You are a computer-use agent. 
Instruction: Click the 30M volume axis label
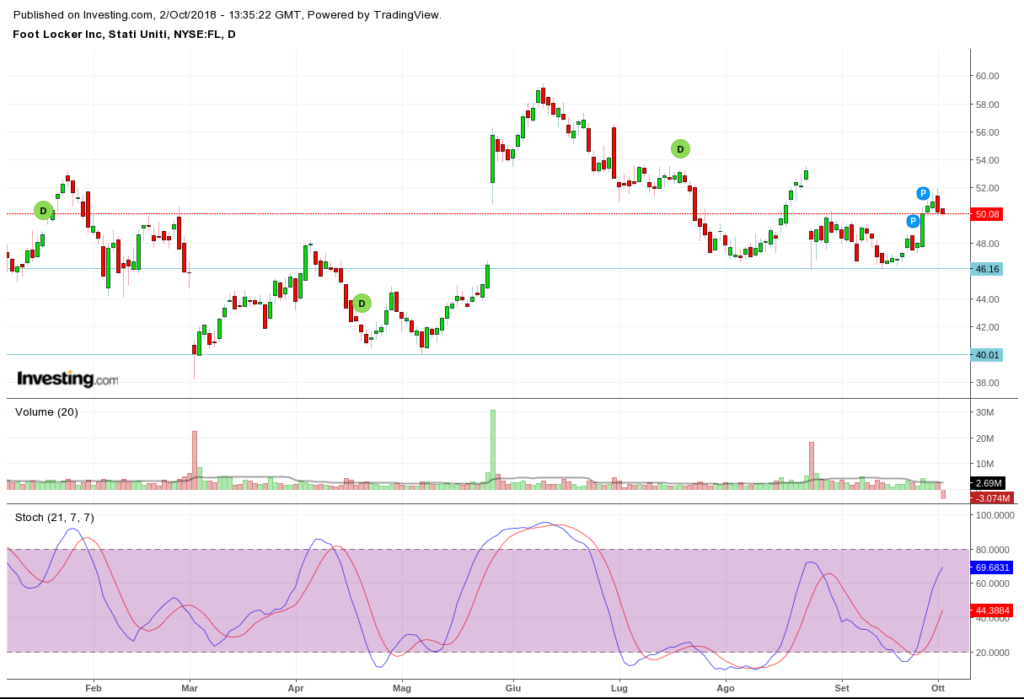(x=985, y=412)
